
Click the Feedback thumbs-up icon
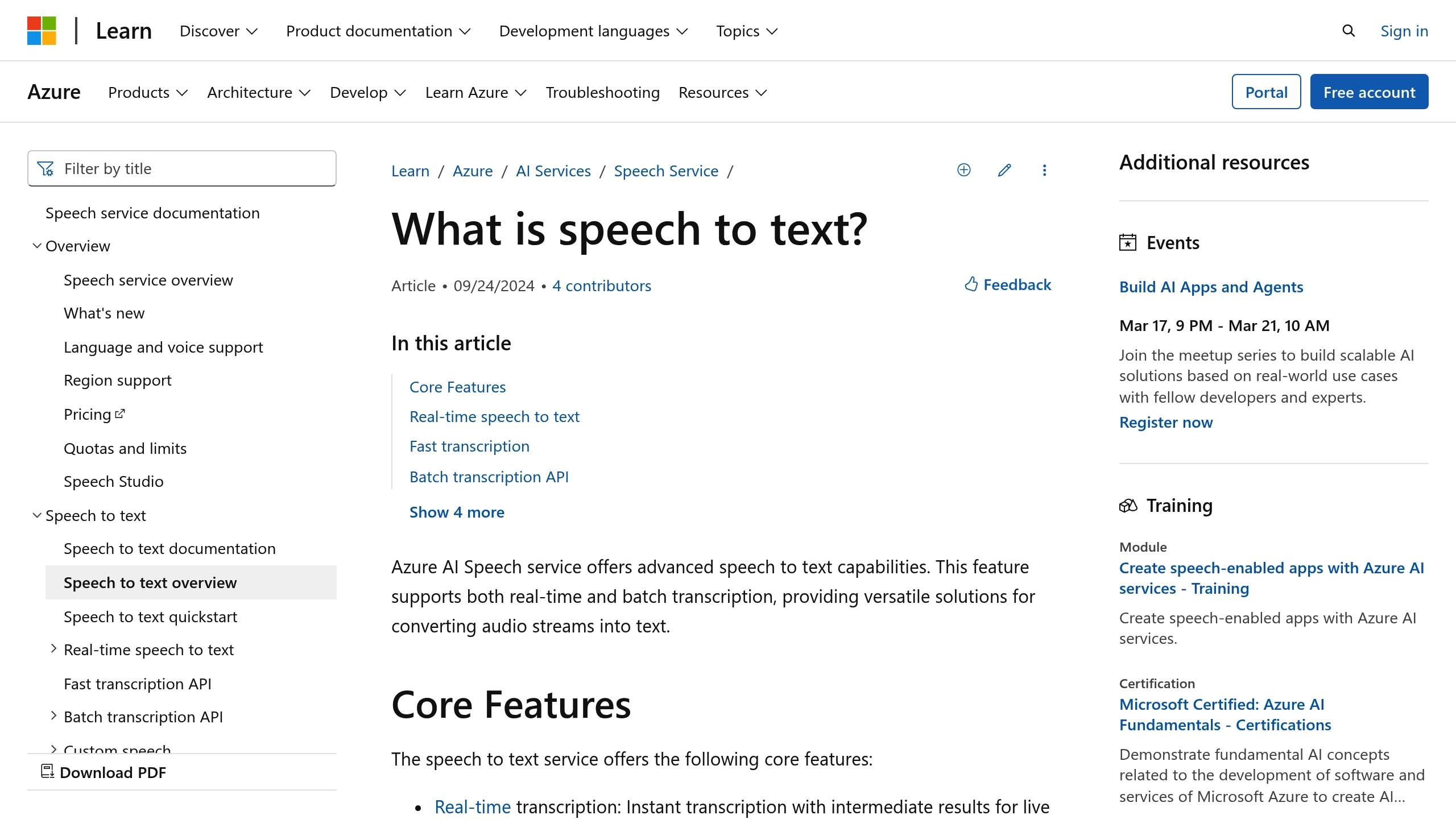tap(971, 284)
